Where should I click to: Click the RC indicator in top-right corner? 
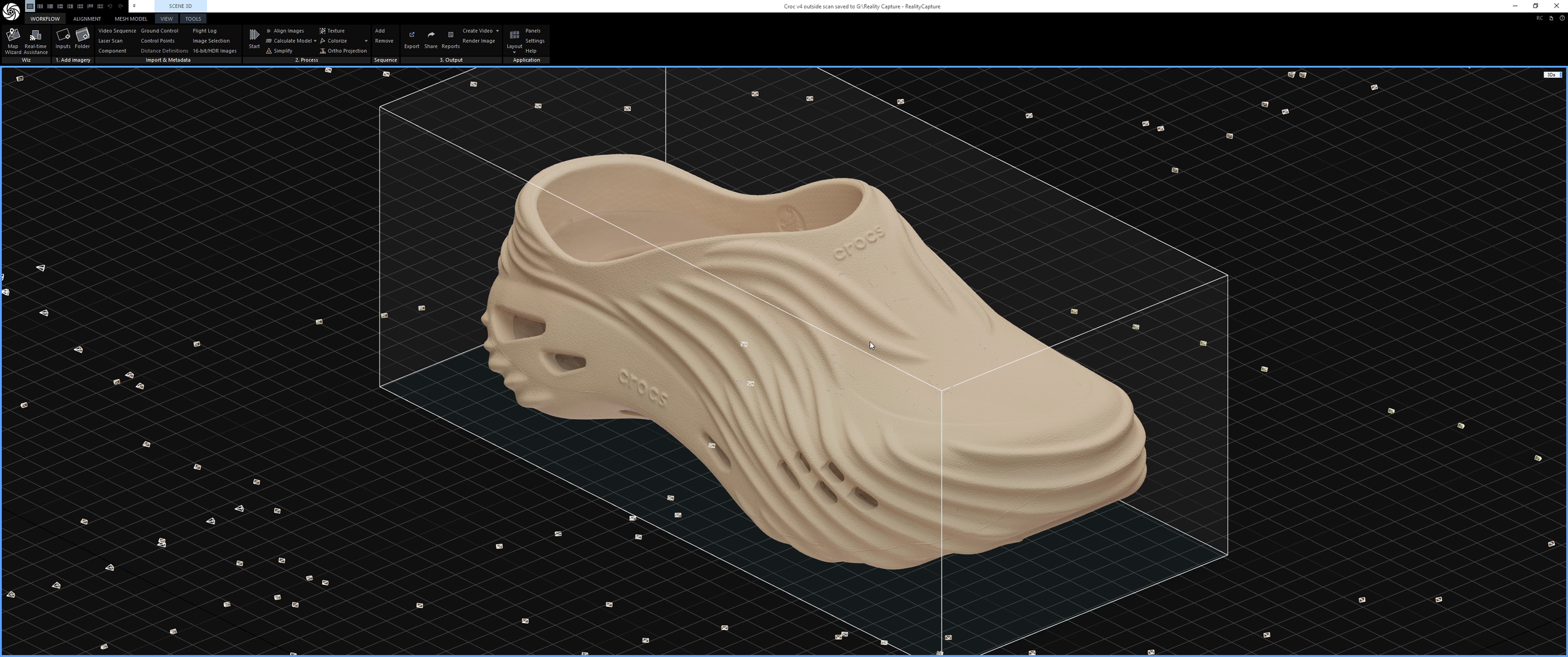(1539, 18)
